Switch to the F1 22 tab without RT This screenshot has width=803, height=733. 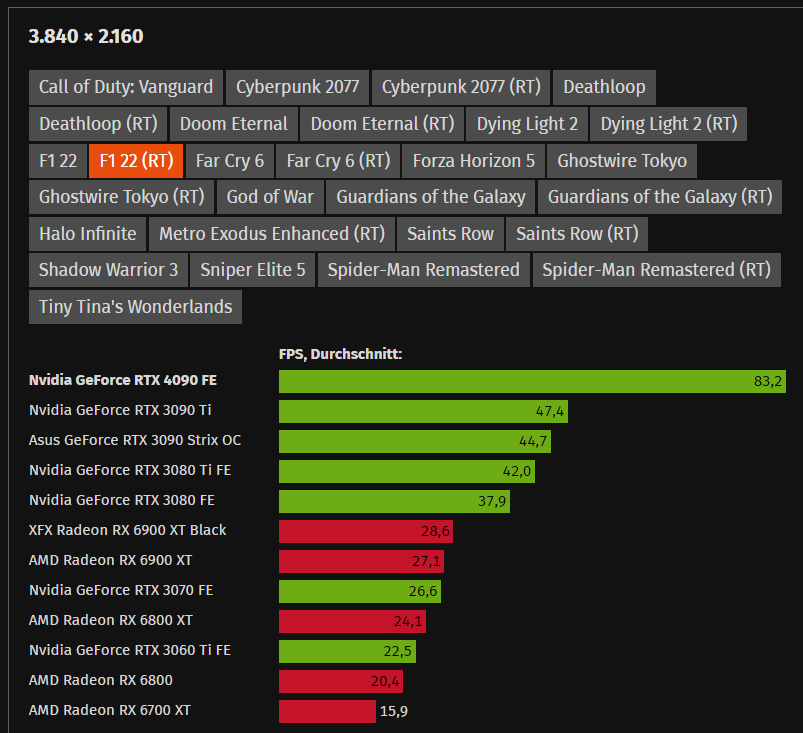click(58, 161)
